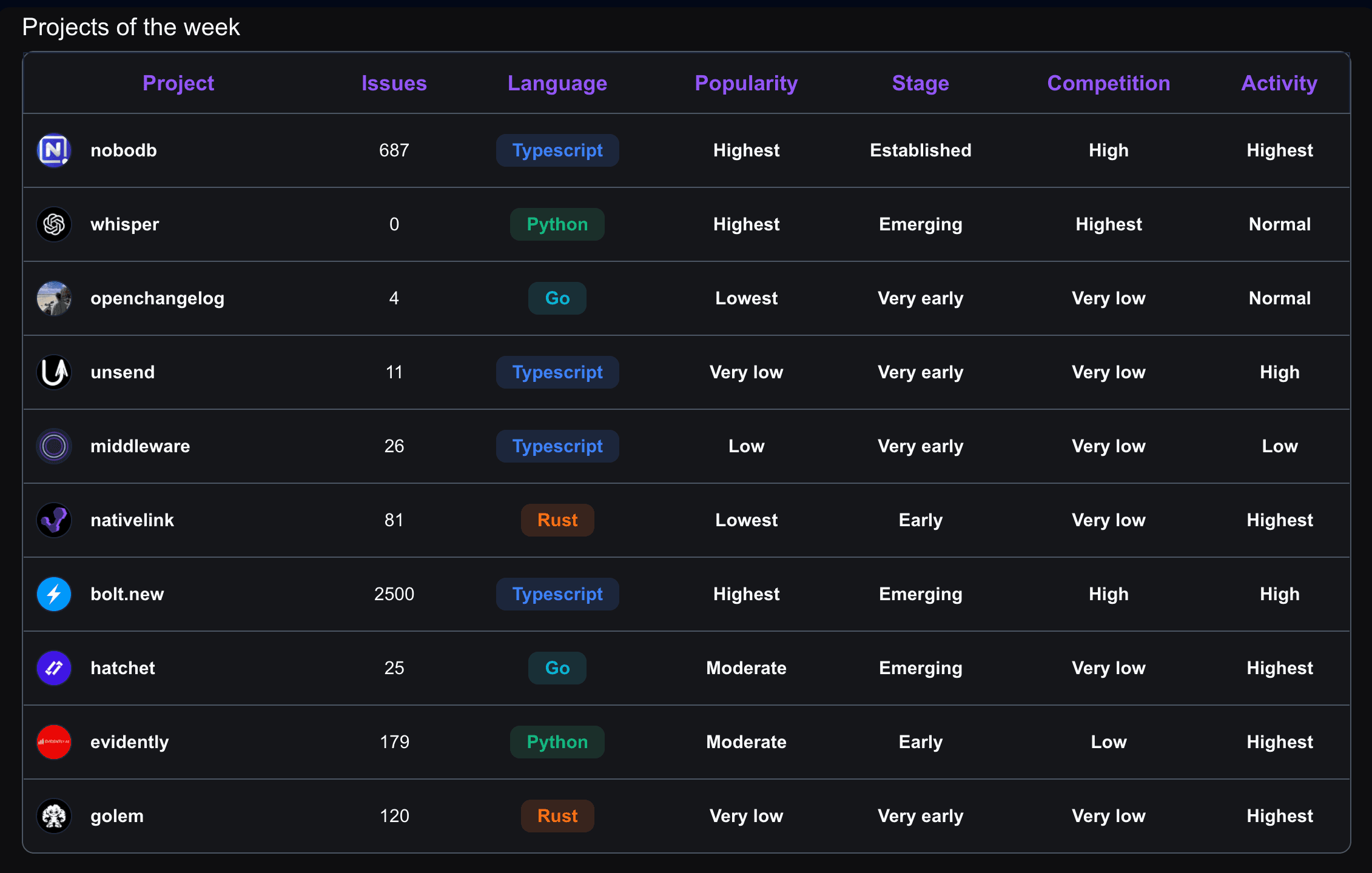Click the Typescript tag in nobodb row

click(x=557, y=150)
